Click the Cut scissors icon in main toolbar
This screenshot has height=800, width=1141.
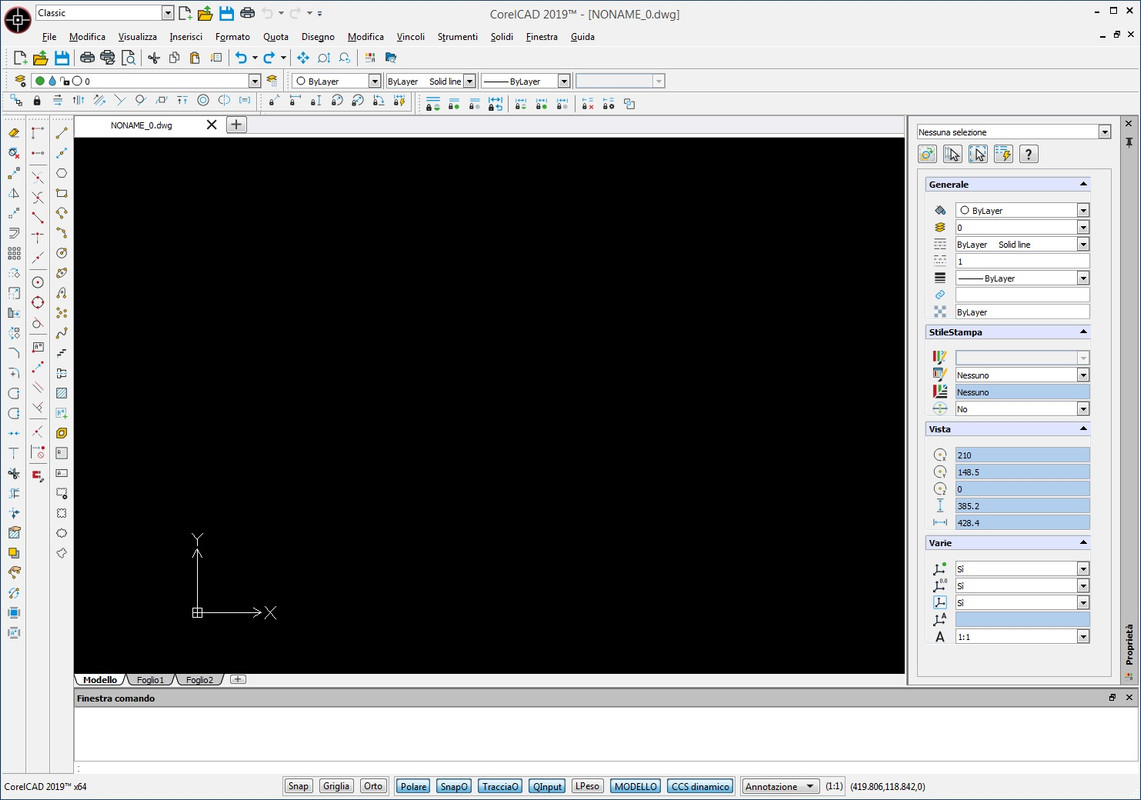pos(154,58)
